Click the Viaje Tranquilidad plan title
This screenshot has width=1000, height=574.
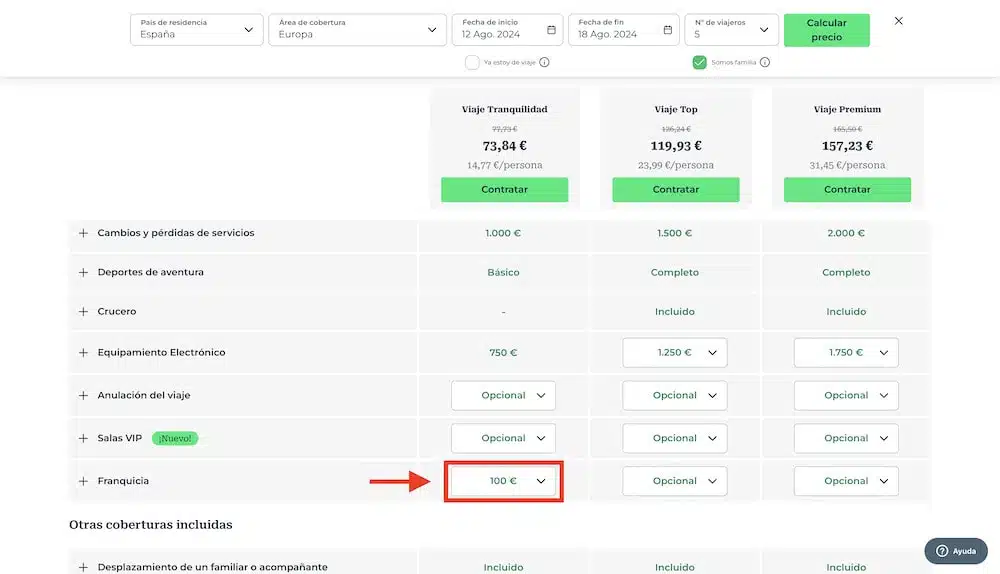[x=504, y=109]
